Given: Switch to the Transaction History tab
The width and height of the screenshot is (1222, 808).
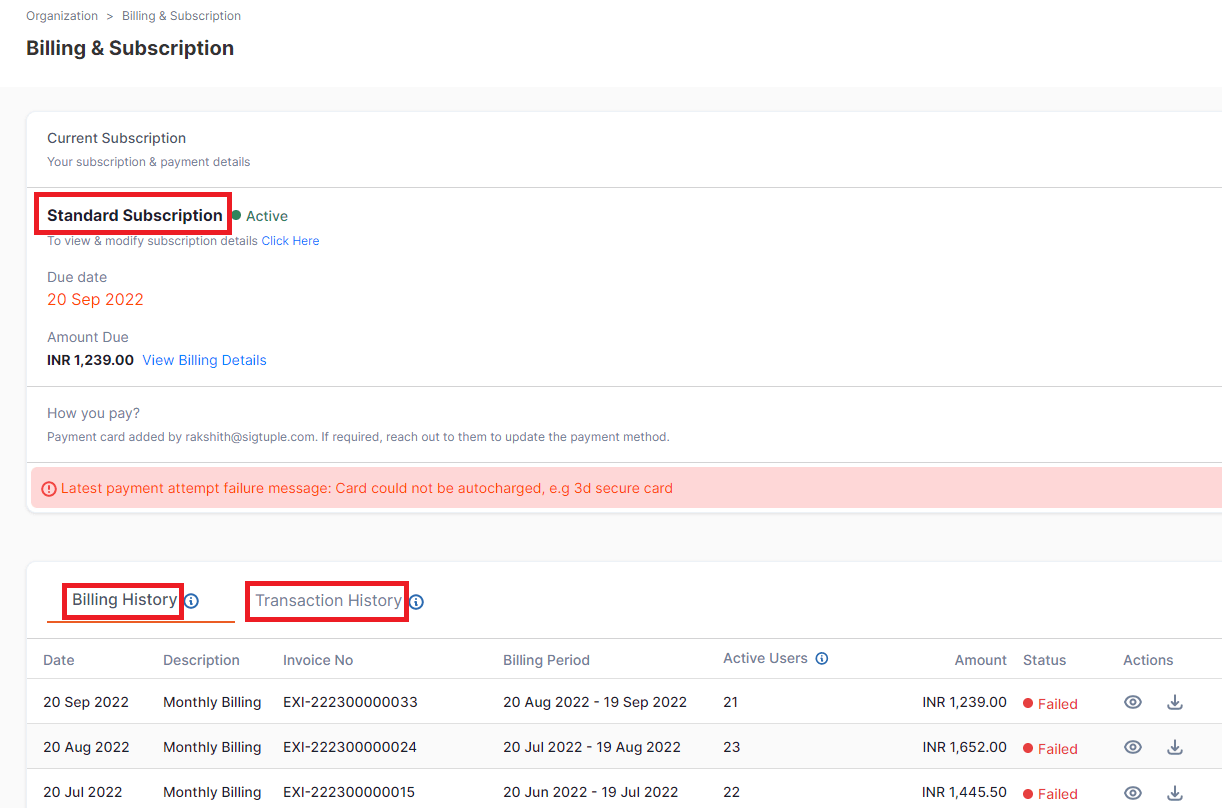Looking at the screenshot, I should pyautogui.click(x=327, y=601).
